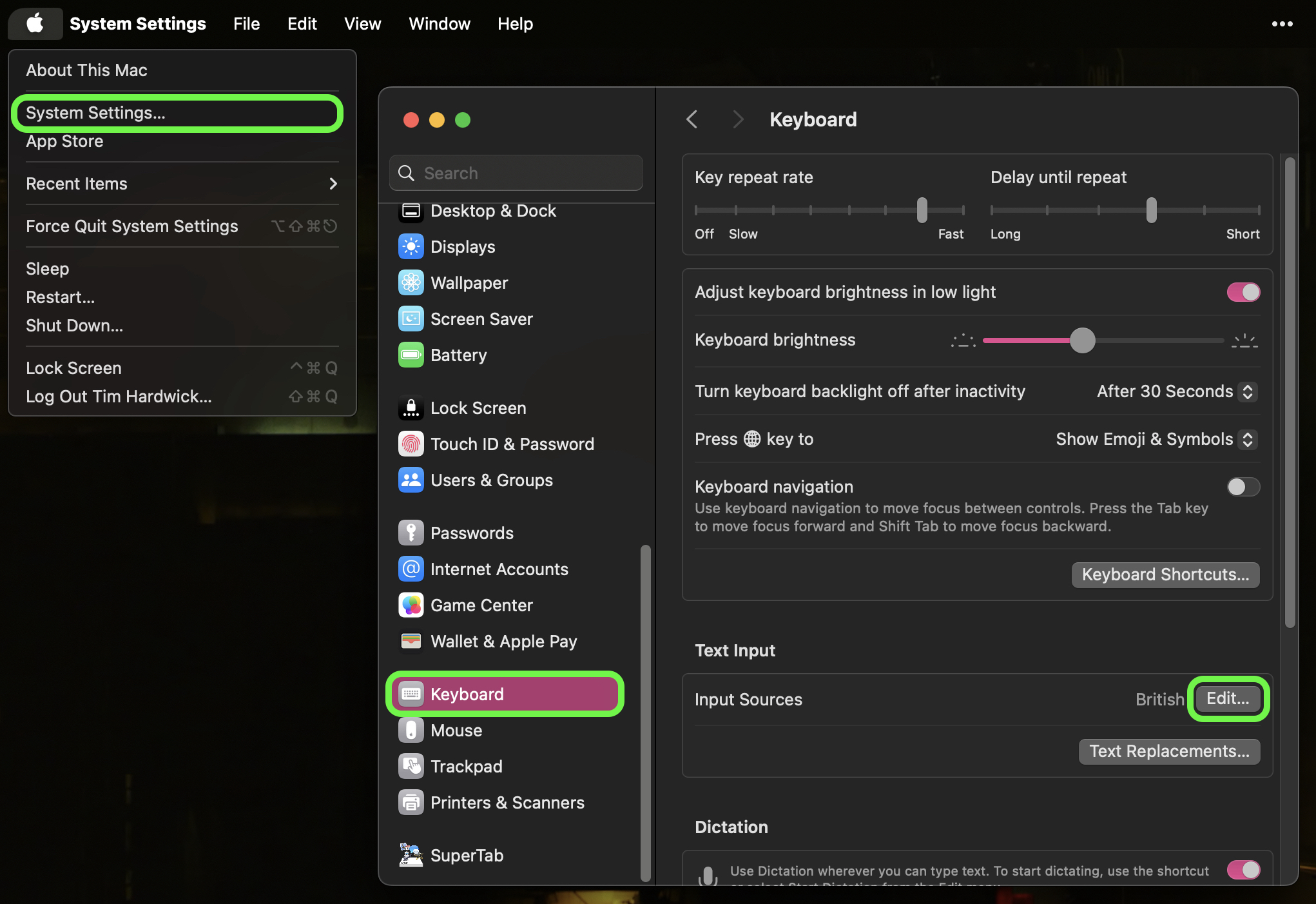Image resolution: width=1316 pixels, height=904 pixels.
Task: Click the Keyboard brightness slider knob
Action: click(1083, 340)
